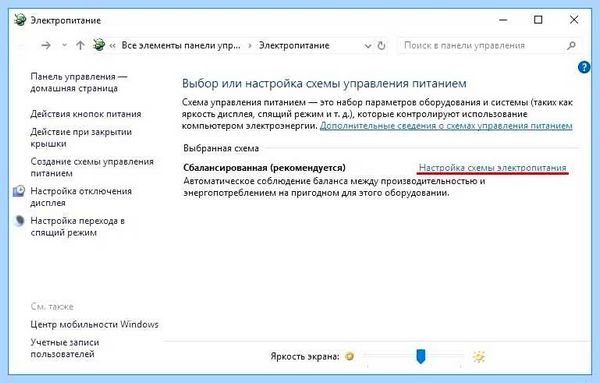The width and height of the screenshot is (600, 383).
Task: Click the high brightness sun icon
Action: click(478, 357)
